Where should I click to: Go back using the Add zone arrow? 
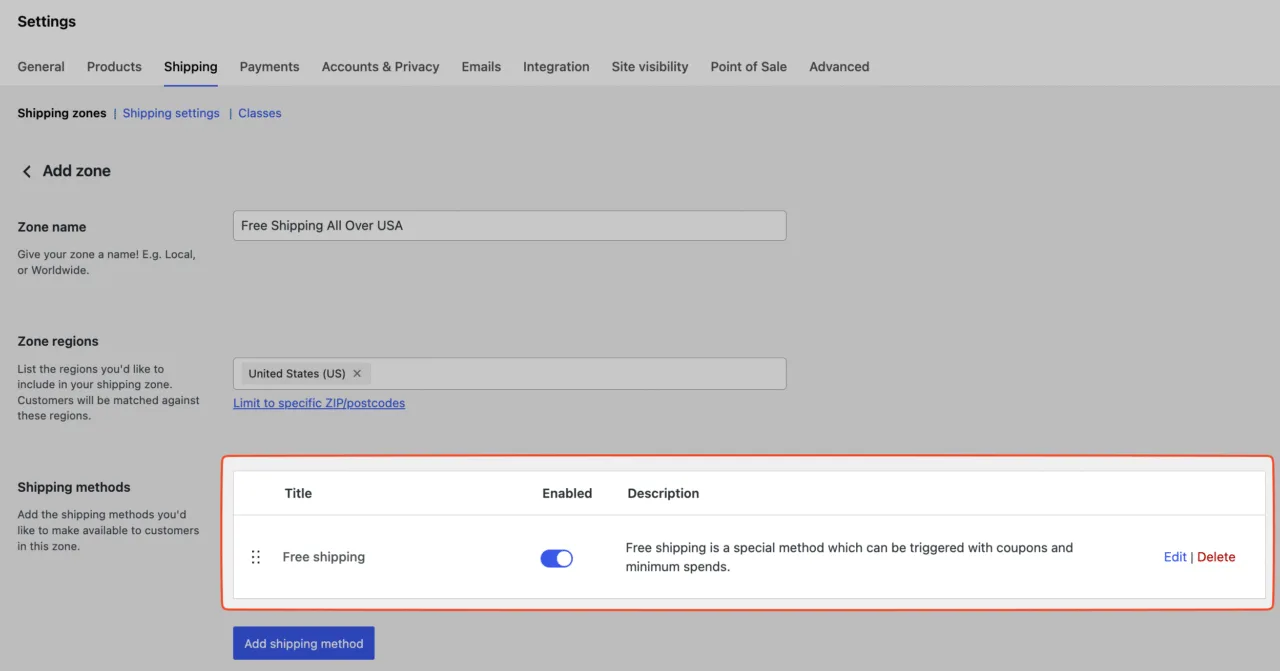(27, 172)
